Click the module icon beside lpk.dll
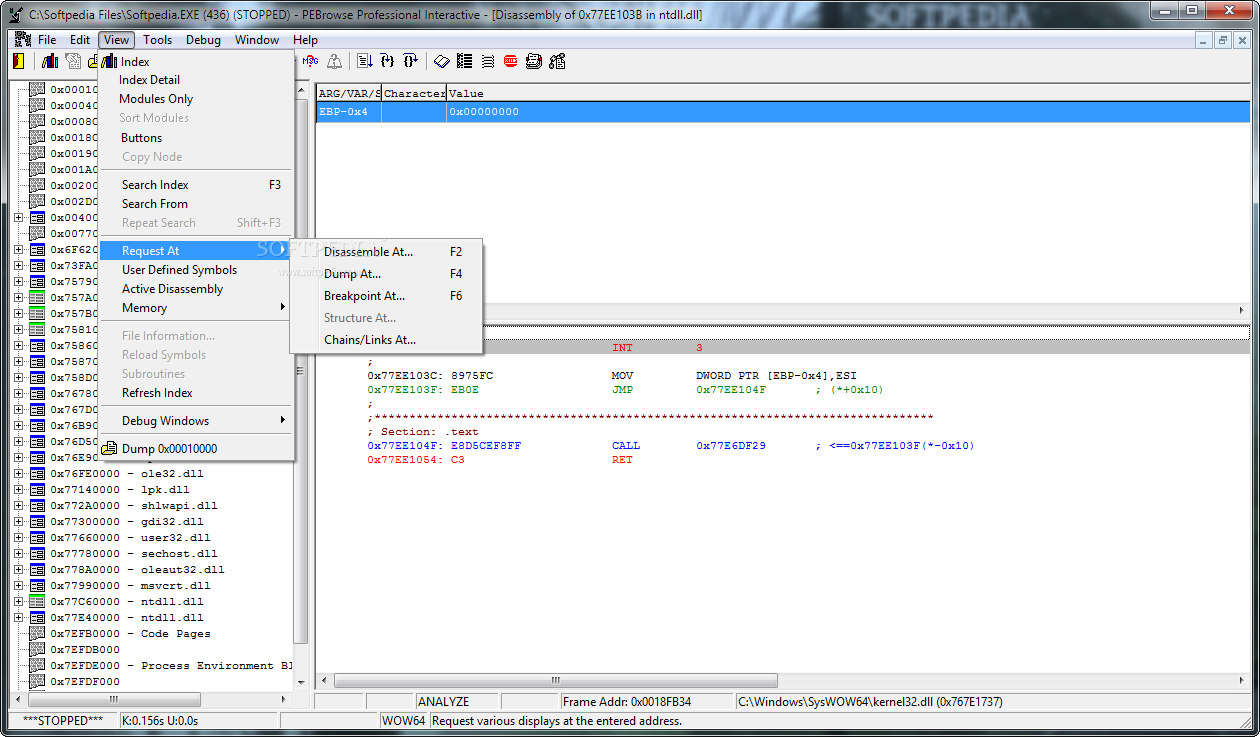Image resolution: width=1260 pixels, height=737 pixels. (x=37, y=490)
